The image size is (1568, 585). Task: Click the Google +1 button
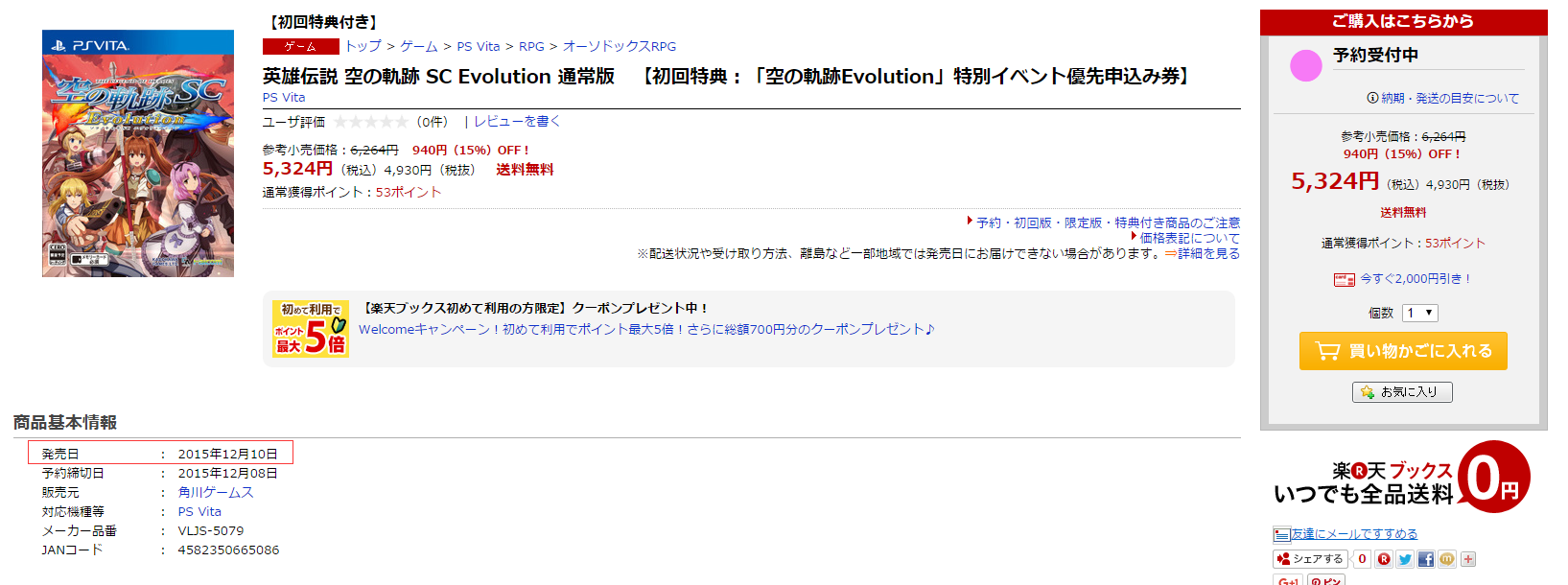point(1288,580)
